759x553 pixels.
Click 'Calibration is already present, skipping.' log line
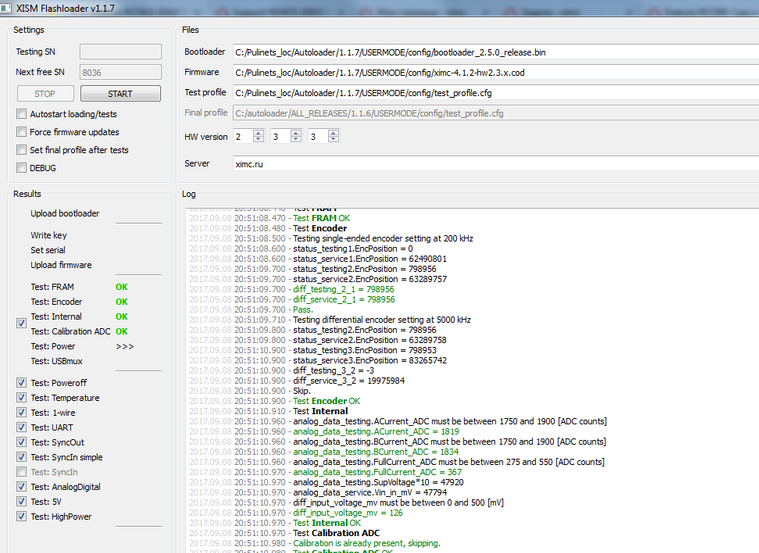click(x=366, y=543)
